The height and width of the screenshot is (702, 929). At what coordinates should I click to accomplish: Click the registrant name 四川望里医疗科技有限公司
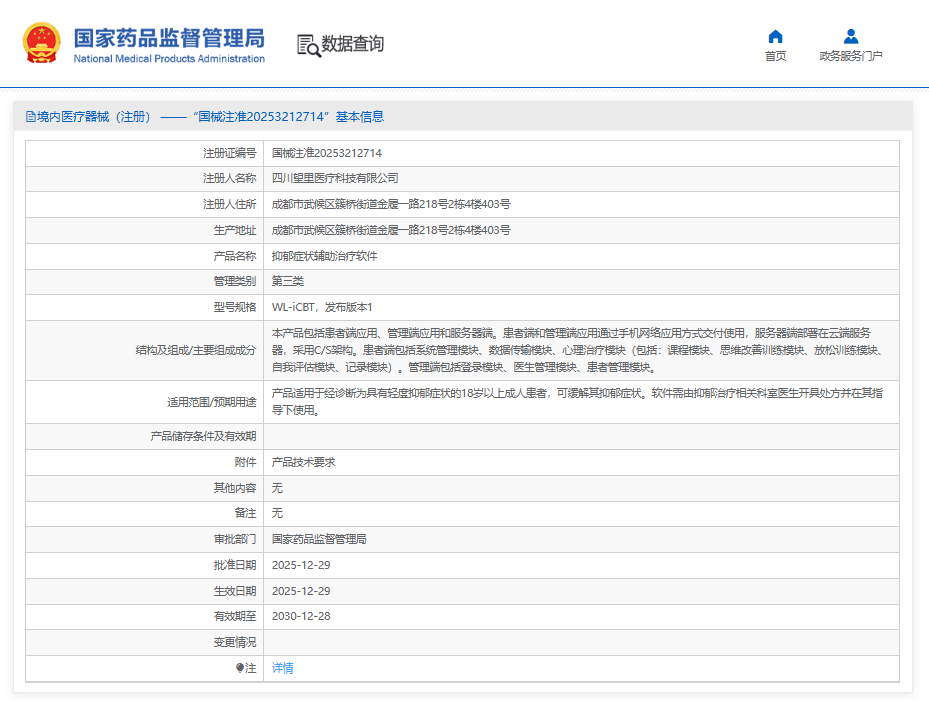pos(335,178)
